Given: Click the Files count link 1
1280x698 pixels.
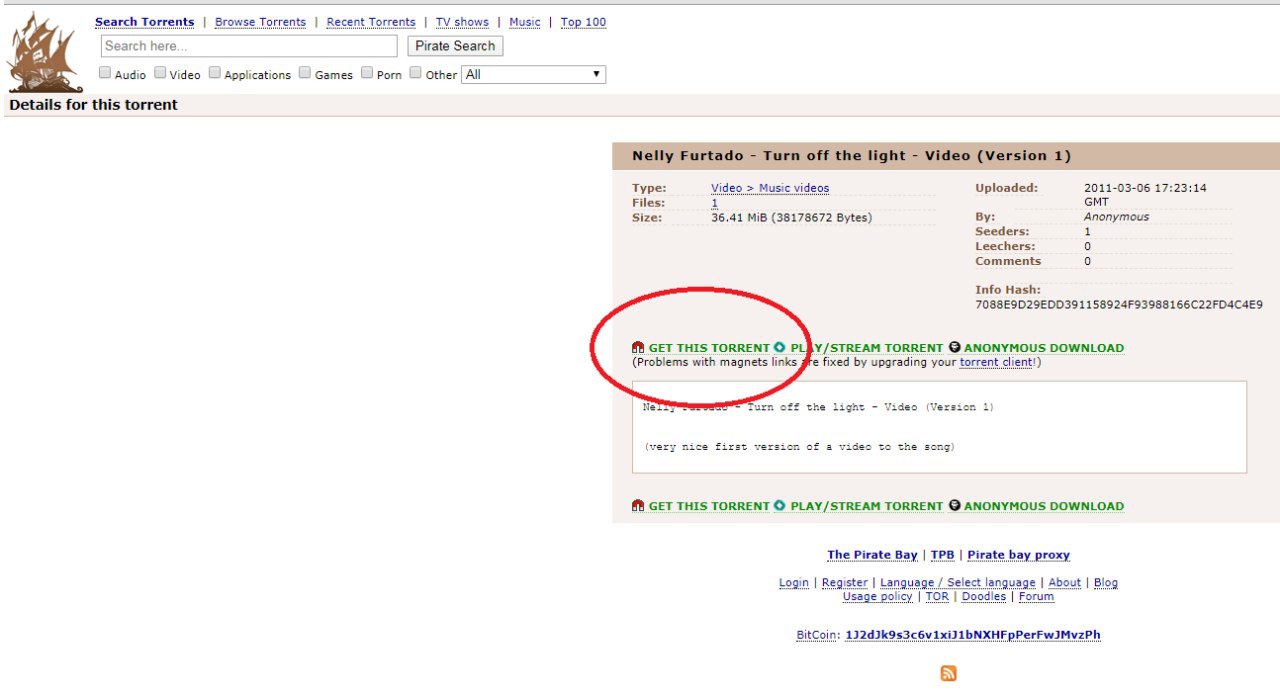Looking at the screenshot, I should pyautogui.click(x=714, y=203).
